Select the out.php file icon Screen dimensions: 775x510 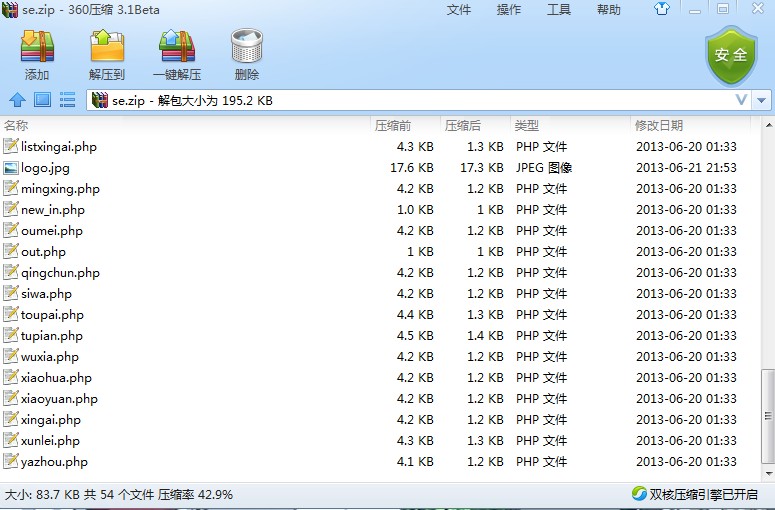(x=11, y=252)
